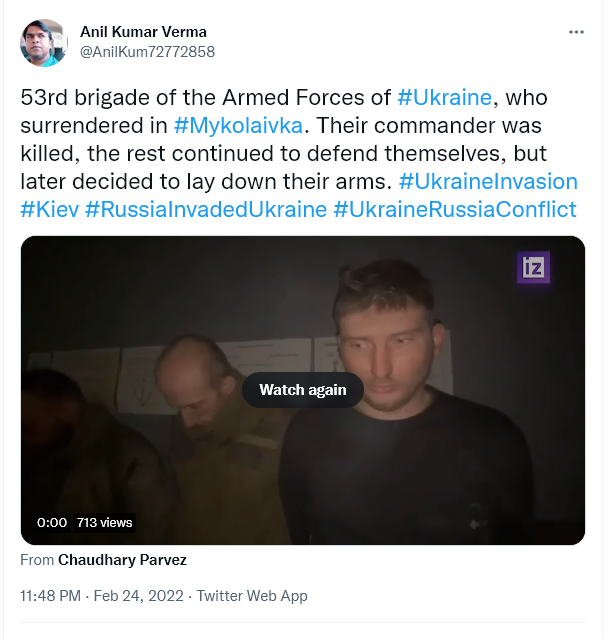Open Anil Kumar Verma's profile picture

point(43,42)
